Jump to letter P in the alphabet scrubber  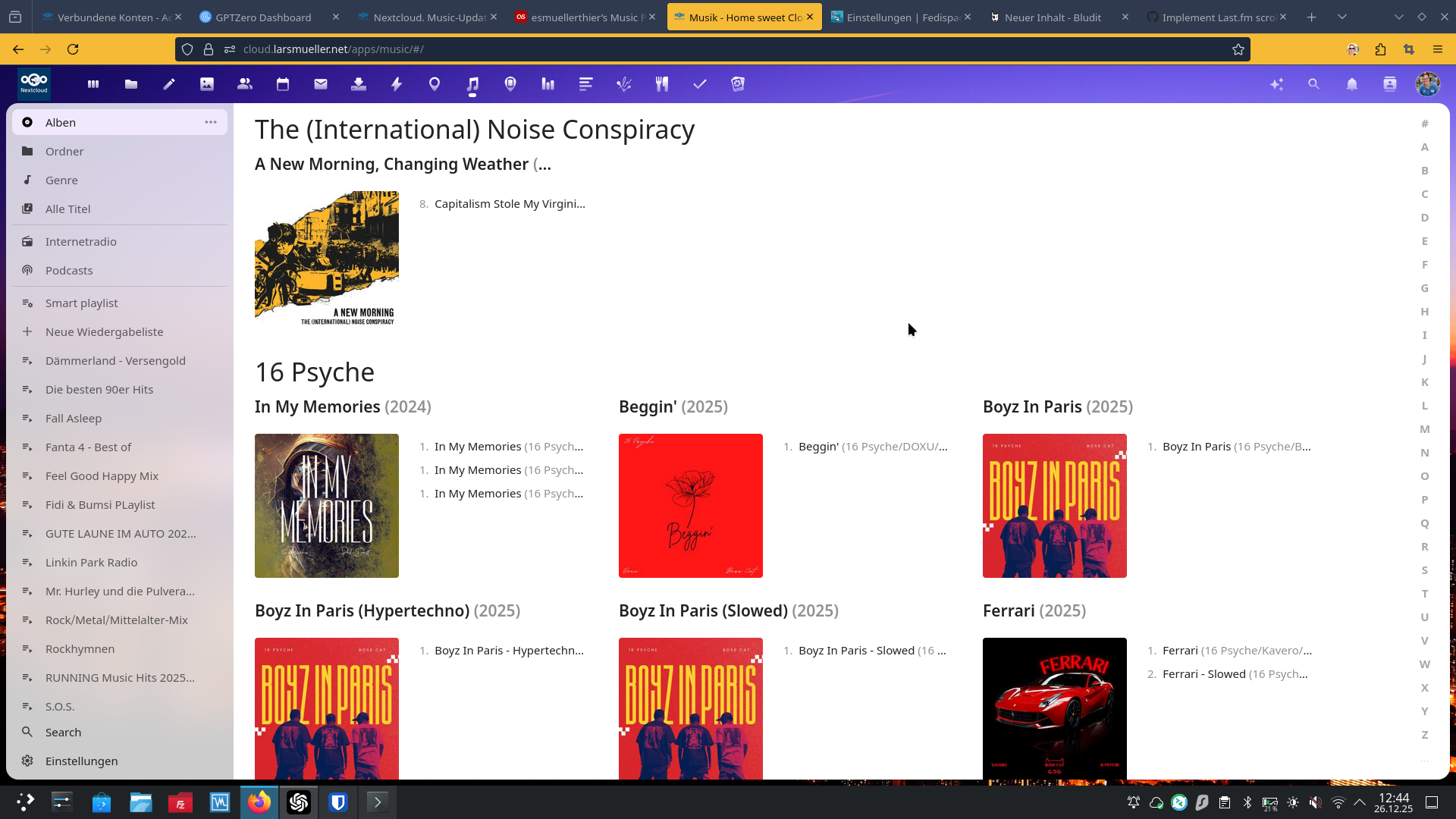pyautogui.click(x=1425, y=499)
